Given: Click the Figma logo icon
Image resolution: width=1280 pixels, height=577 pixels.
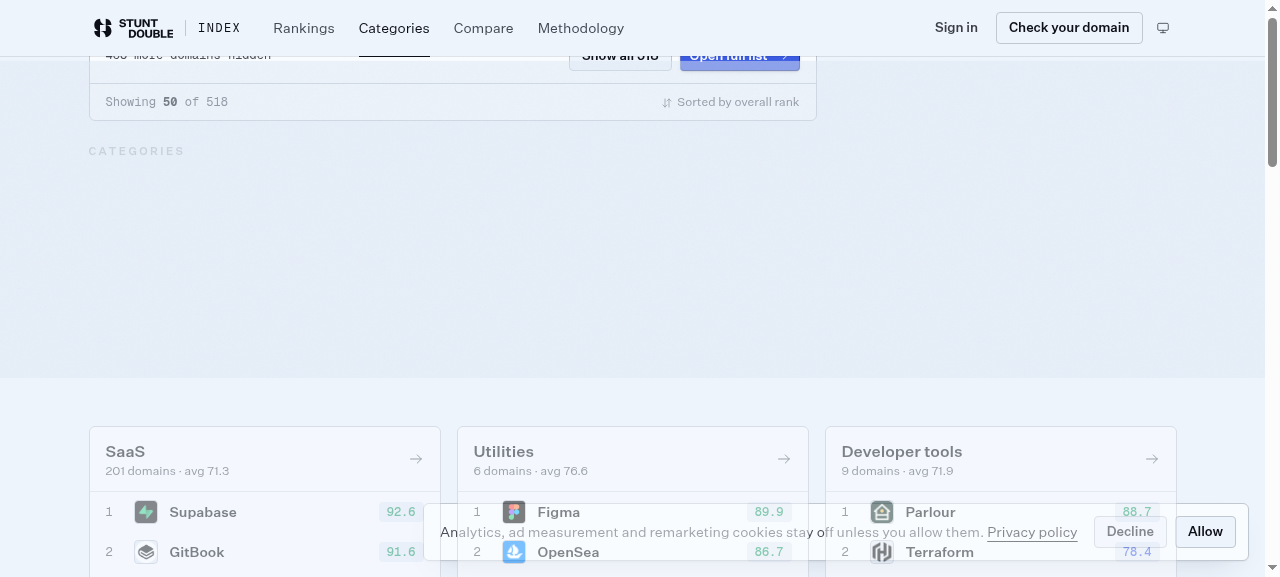Looking at the screenshot, I should coord(514,512).
